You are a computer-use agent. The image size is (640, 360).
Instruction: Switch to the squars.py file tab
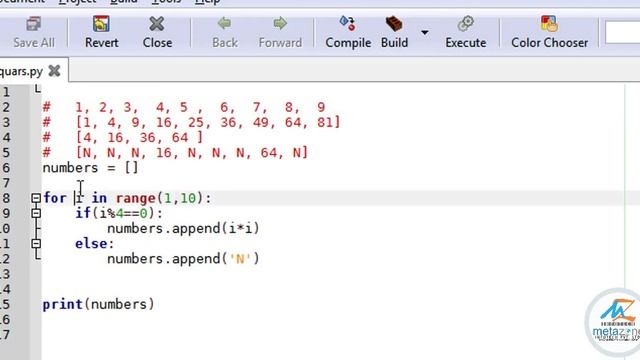pos(21,71)
